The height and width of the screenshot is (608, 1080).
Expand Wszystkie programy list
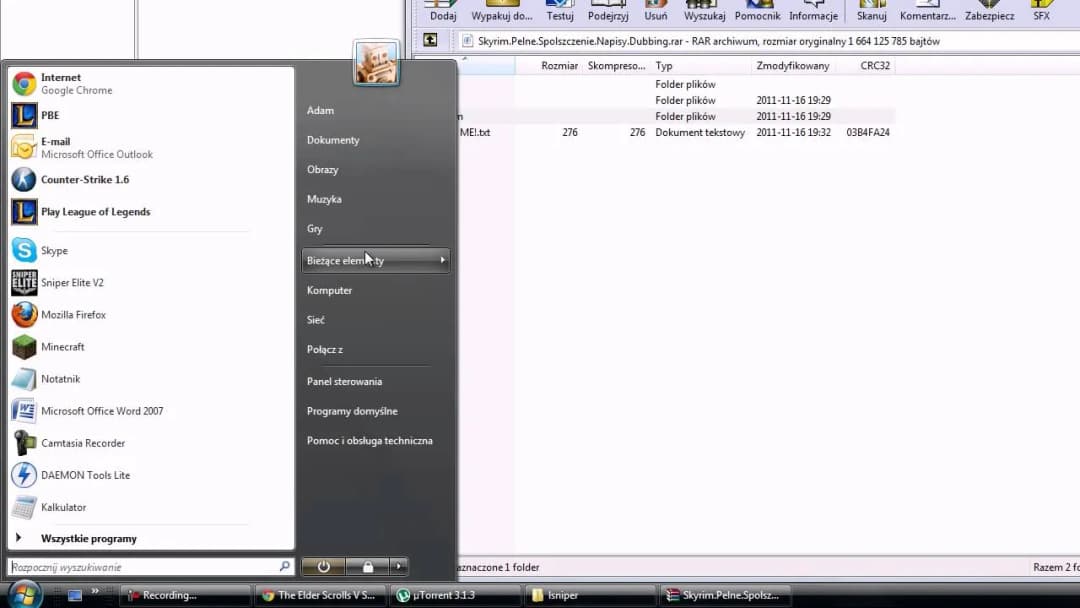point(88,539)
